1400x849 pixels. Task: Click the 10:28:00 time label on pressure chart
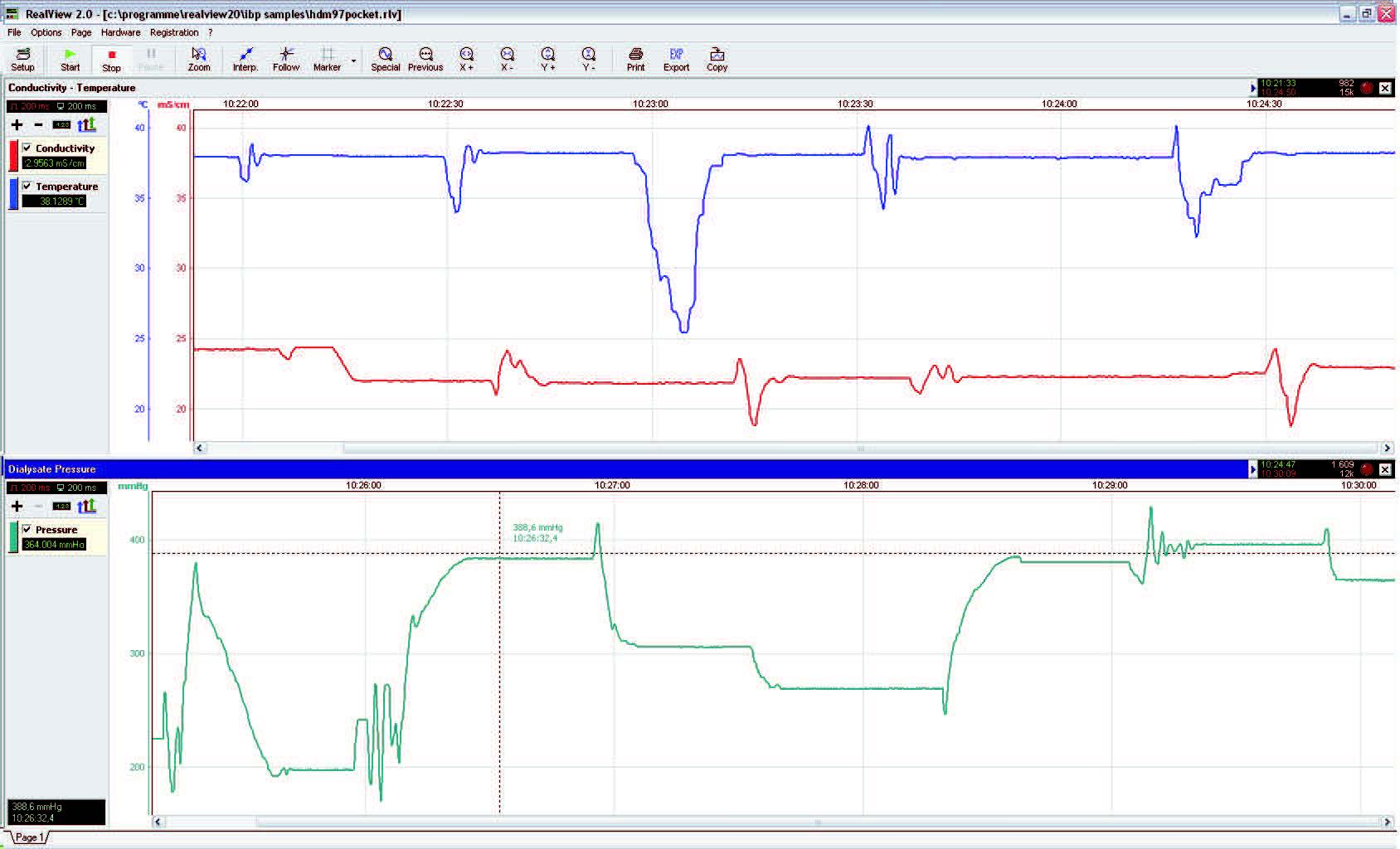pos(861,486)
